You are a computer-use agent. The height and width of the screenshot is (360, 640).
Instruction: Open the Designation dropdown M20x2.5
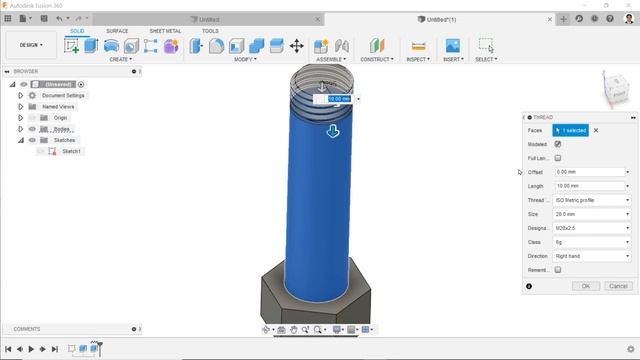(591, 228)
